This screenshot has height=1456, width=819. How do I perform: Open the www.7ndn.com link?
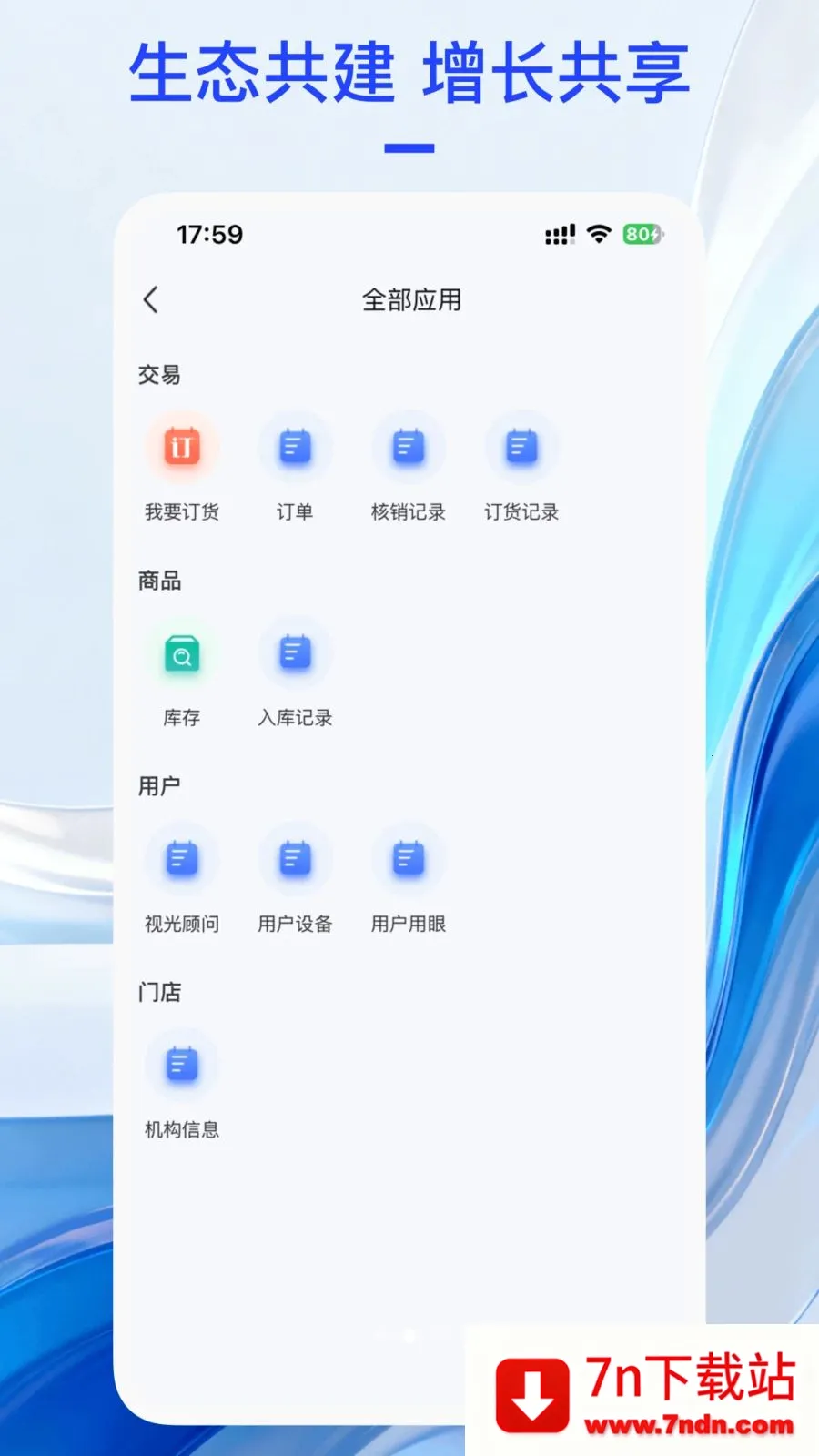pos(689,1425)
